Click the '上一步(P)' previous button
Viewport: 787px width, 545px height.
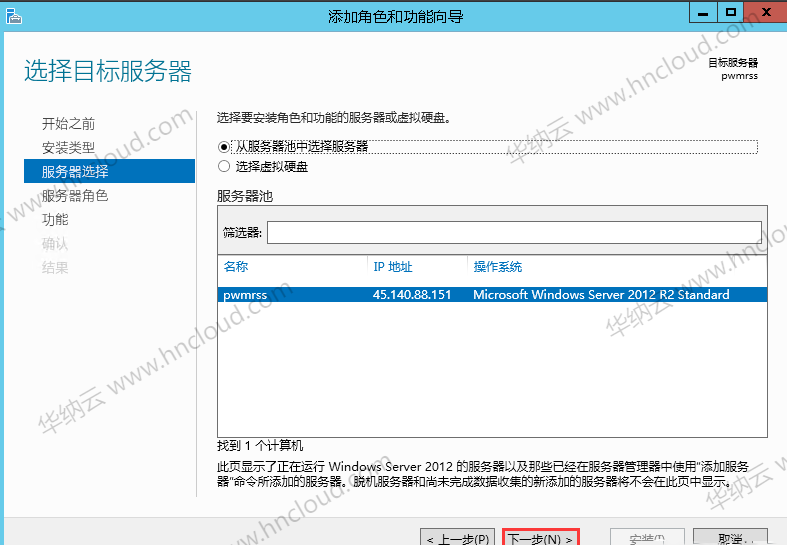click(457, 538)
